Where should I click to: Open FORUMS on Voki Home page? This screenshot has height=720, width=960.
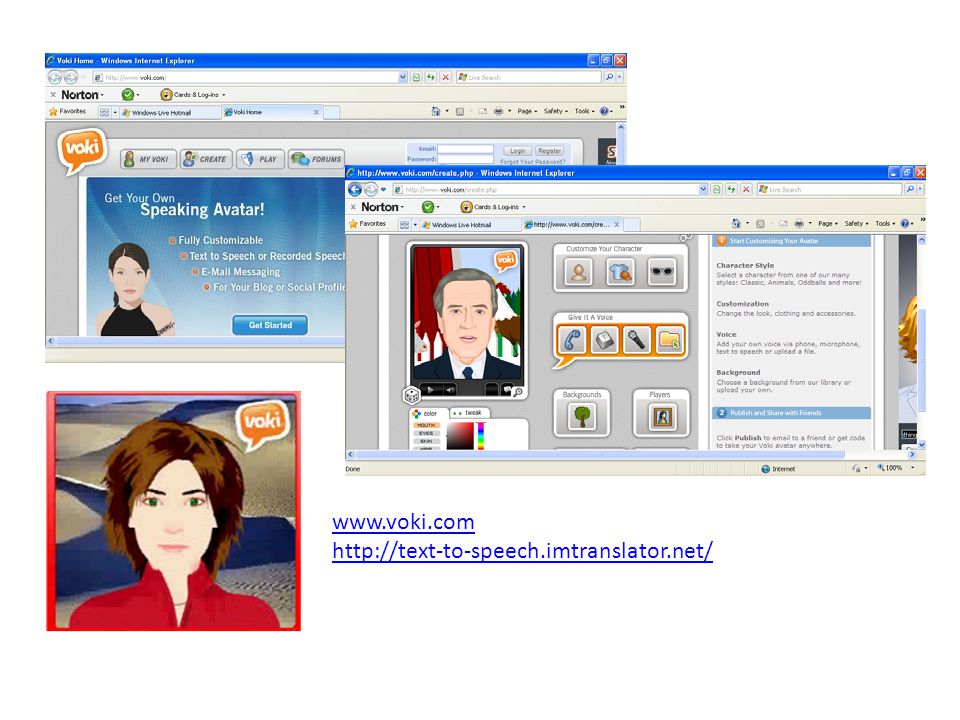317,159
